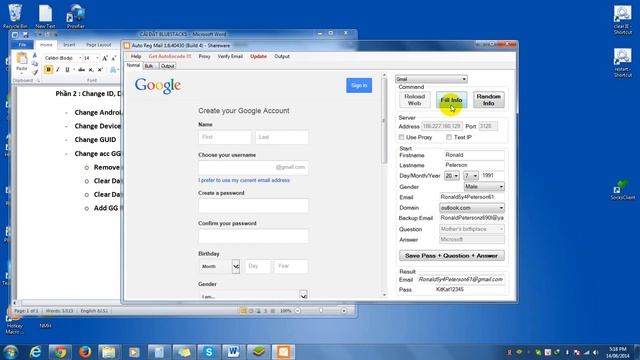Select the Proxifier desktop shortcut
Viewport: 640px width, 360px height.
point(76,16)
